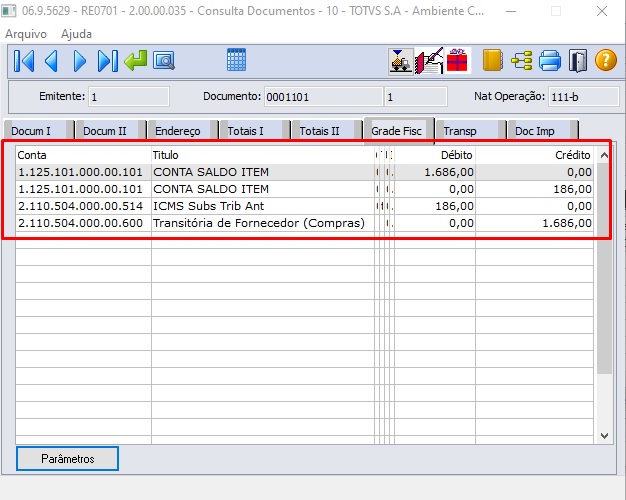
Task: Click the scroll up arrow of grid
Action: point(604,155)
